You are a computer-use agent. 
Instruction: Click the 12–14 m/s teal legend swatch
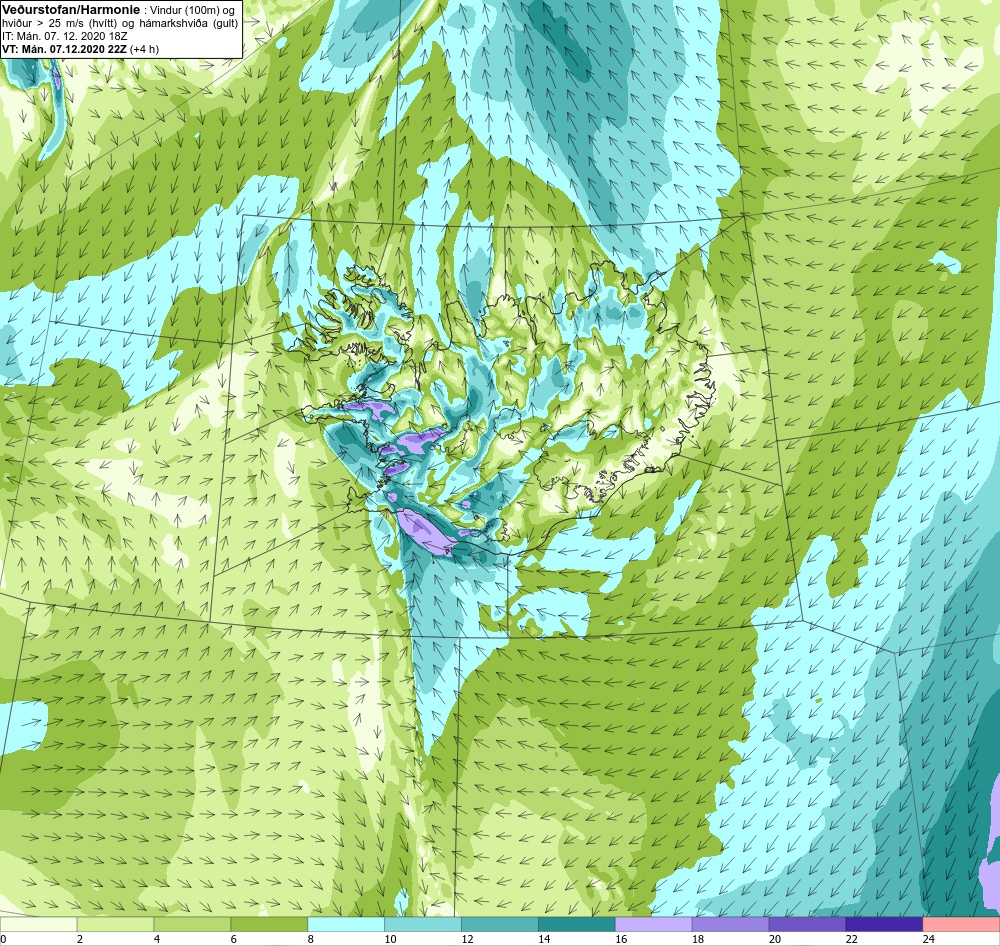coord(500,924)
